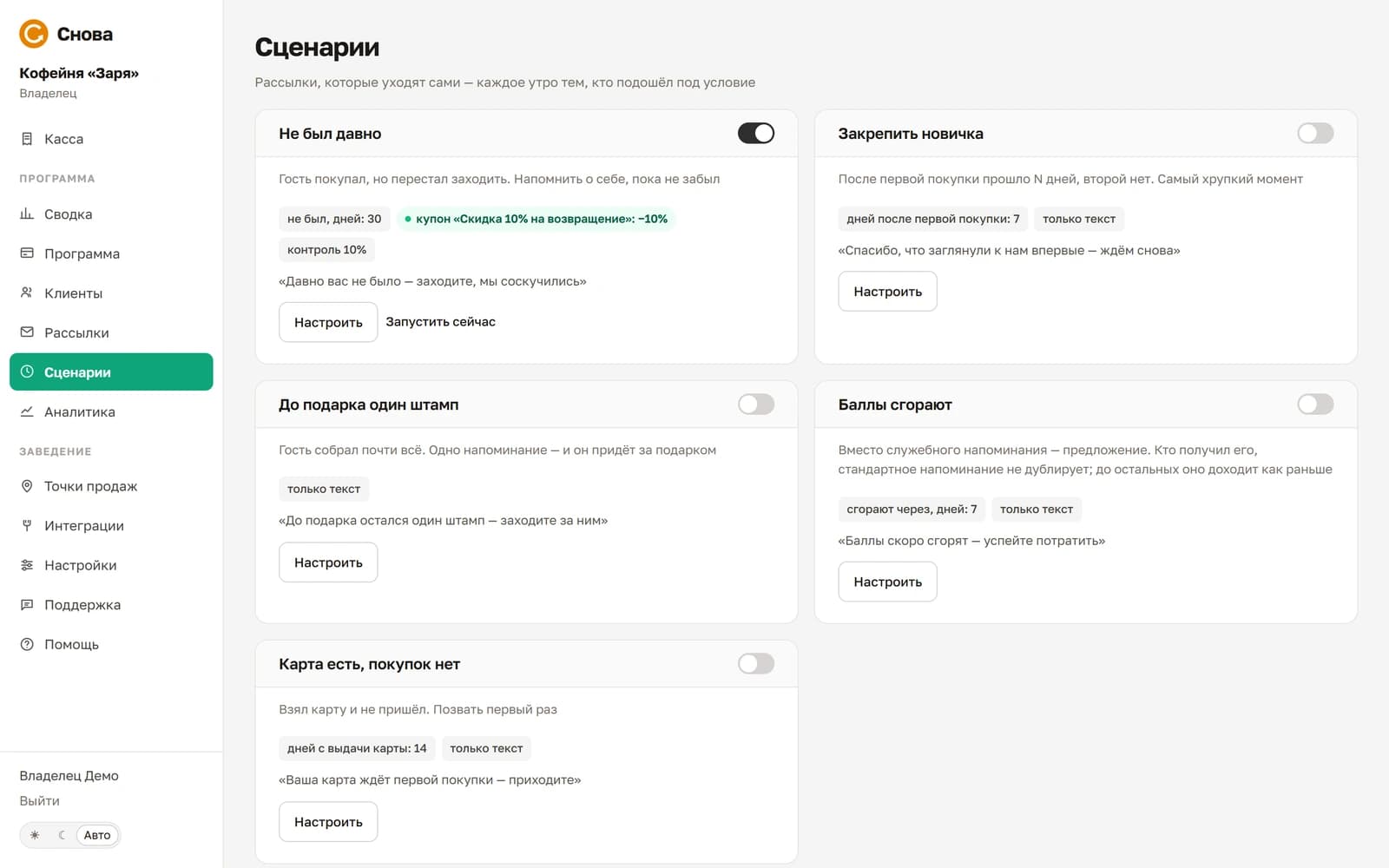Turn on the «Баллы сгорают» toggle
Screen dimensions: 1389x868
pyautogui.click(x=1315, y=404)
